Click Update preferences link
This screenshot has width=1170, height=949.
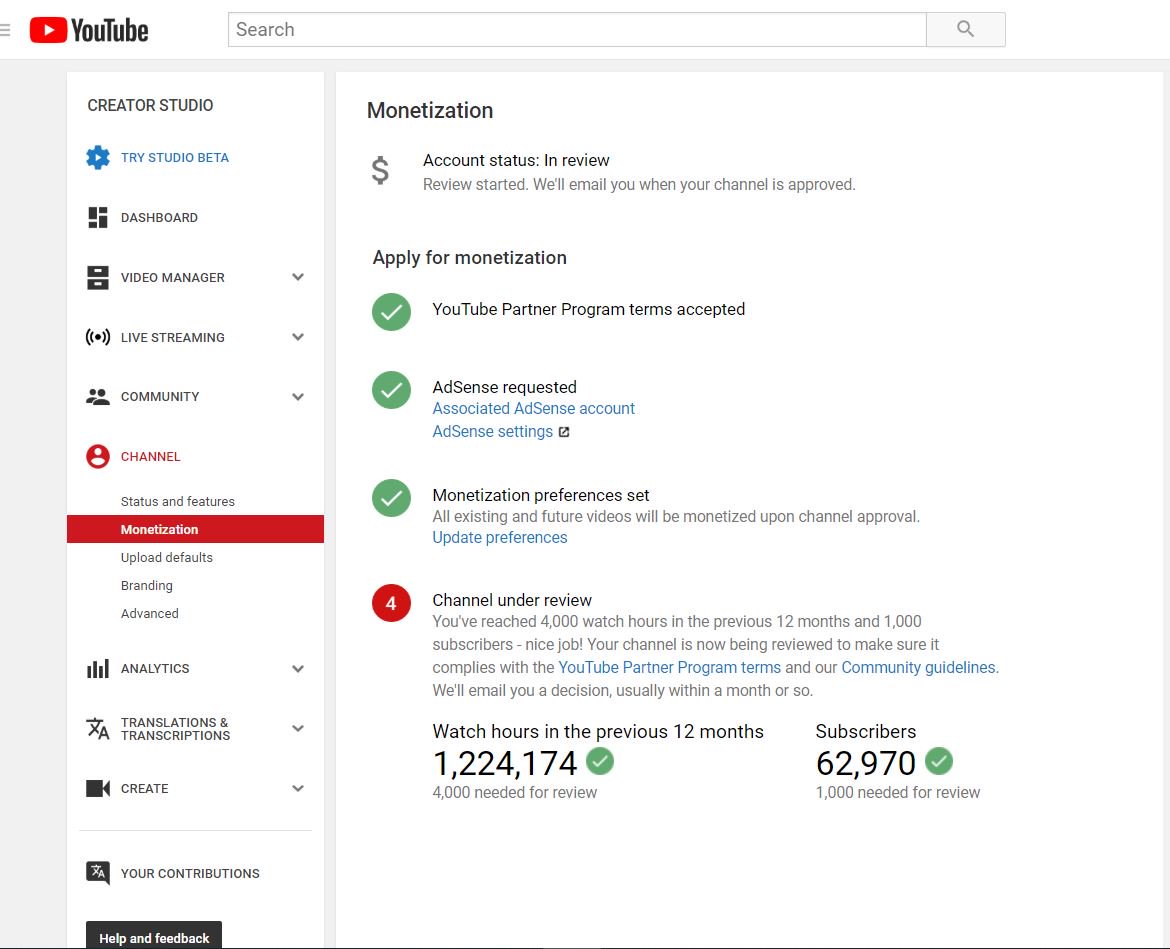pyautogui.click(x=500, y=538)
